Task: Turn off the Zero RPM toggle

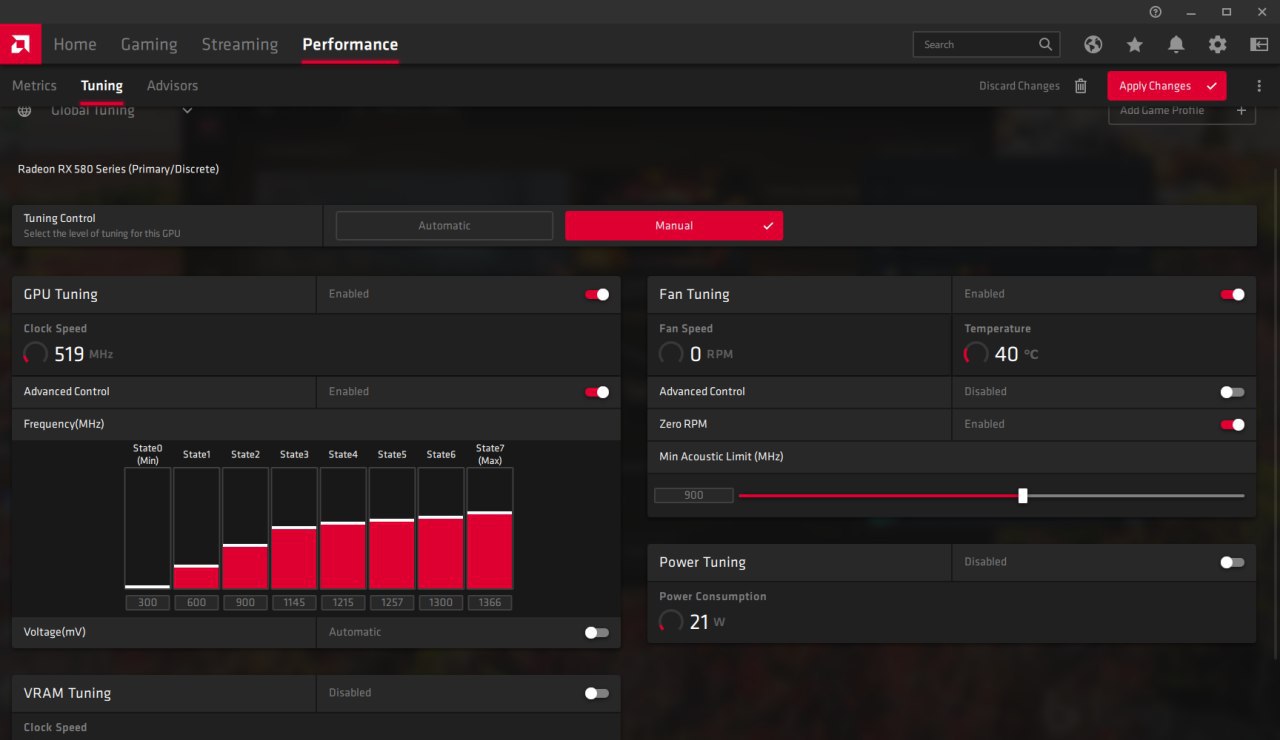Action: [1233, 424]
